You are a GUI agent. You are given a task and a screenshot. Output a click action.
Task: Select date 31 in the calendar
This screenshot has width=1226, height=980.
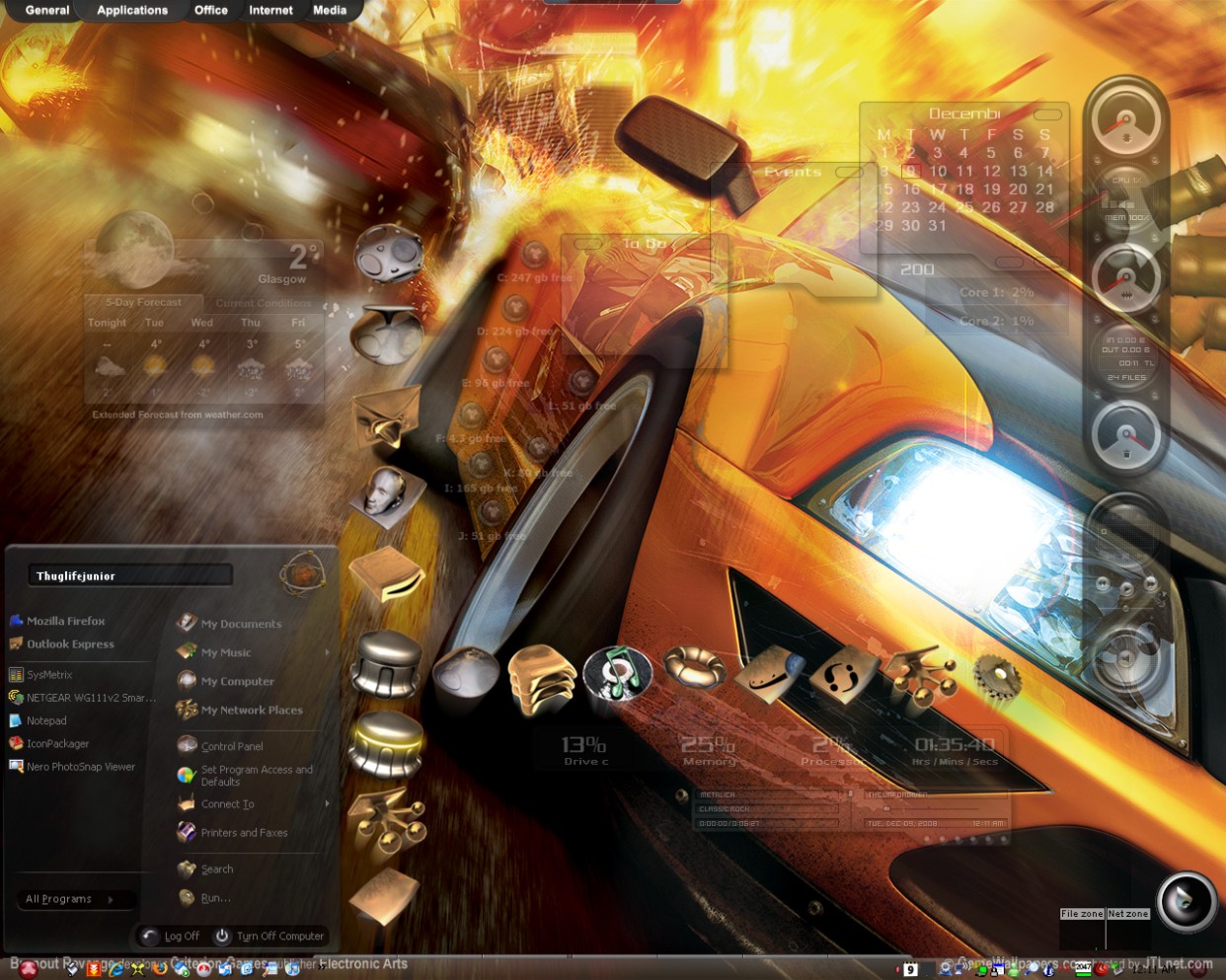938,225
